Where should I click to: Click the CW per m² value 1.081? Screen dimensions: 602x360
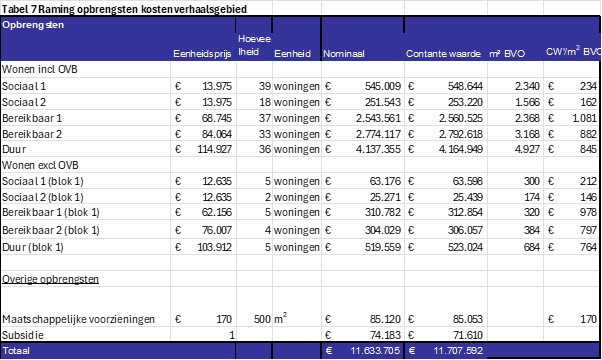click(x=584, y=118)
